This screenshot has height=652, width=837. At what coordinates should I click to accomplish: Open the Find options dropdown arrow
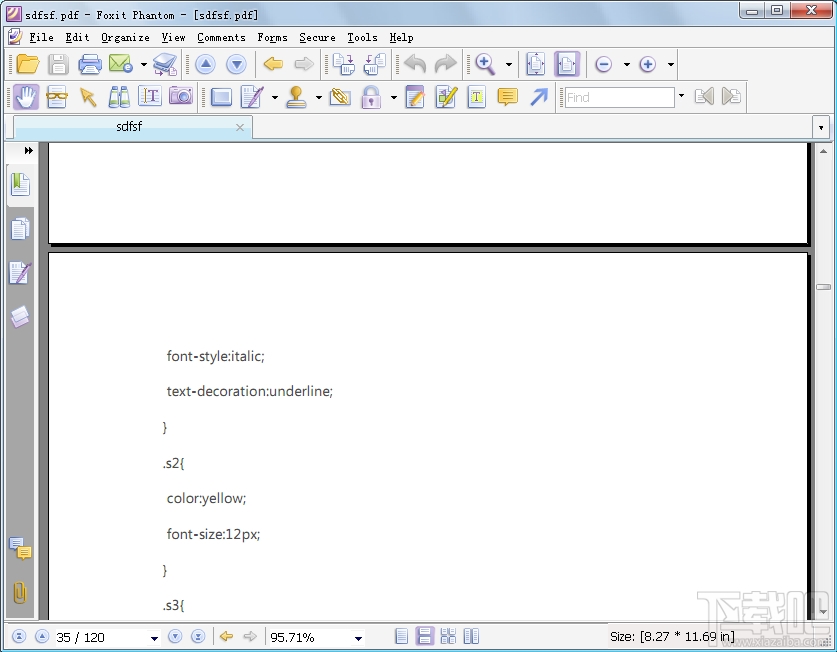(x=681, y=96)
